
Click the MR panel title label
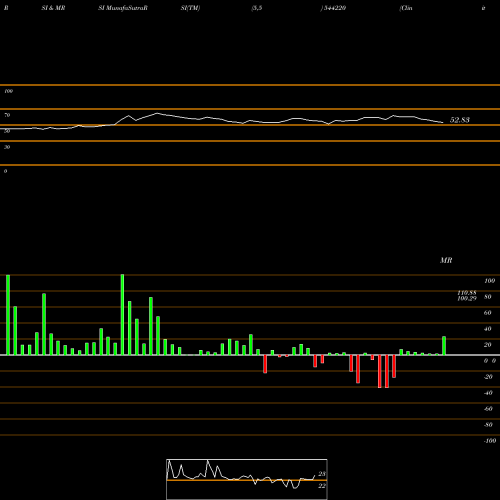[446, 260]
